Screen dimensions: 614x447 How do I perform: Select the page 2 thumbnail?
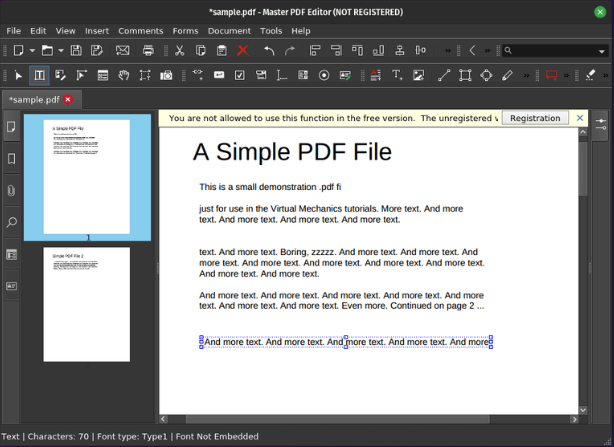point(87,304)
